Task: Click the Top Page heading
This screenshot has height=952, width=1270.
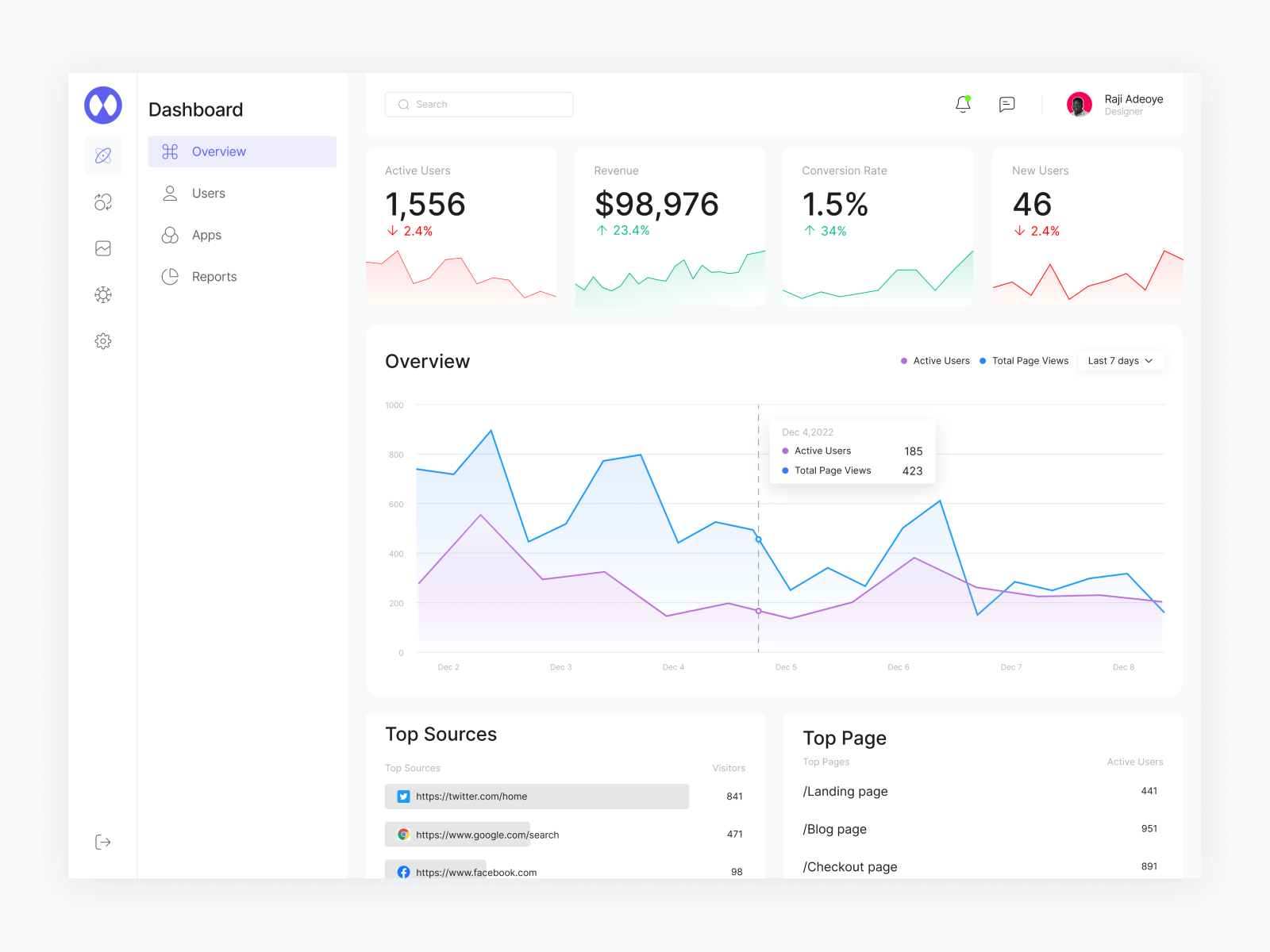Action: tap(845, 739)
